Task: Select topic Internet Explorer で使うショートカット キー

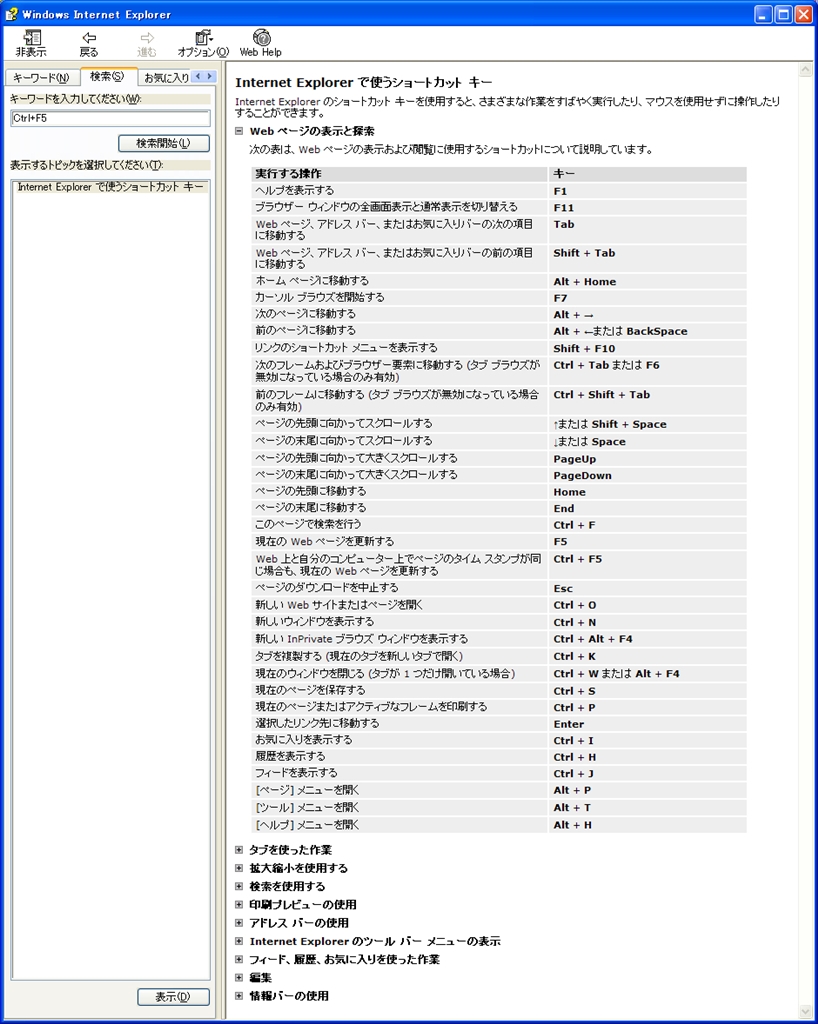Action: [x=110, y=187]
